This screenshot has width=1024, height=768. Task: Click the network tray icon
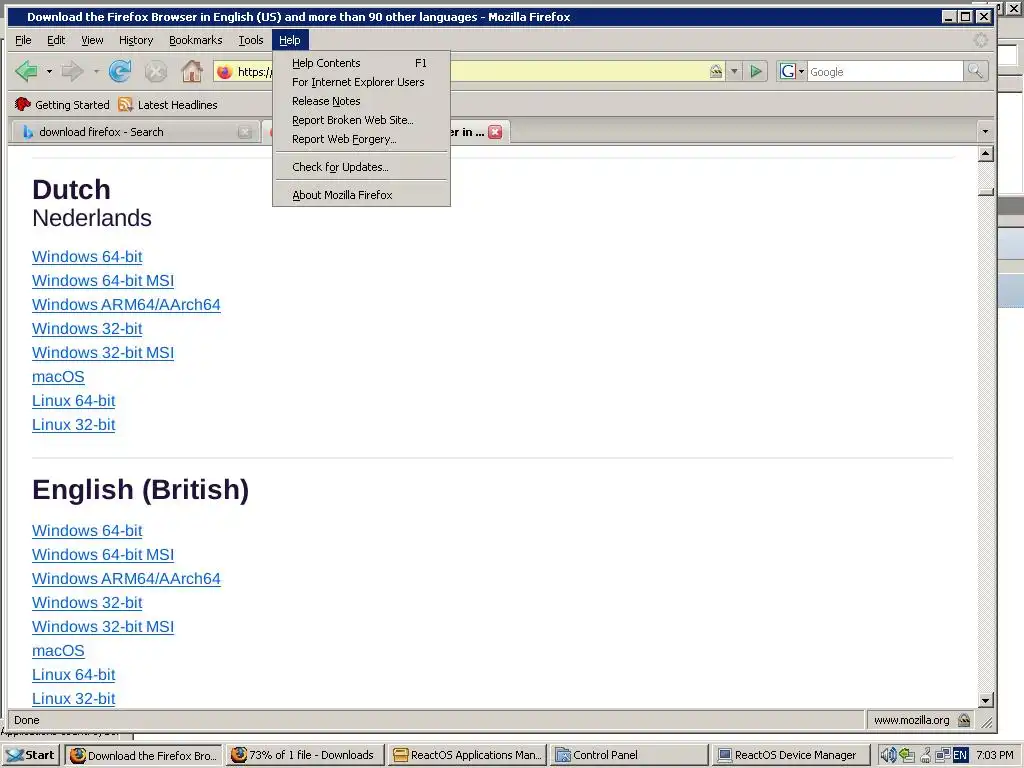tap(942, 756)
